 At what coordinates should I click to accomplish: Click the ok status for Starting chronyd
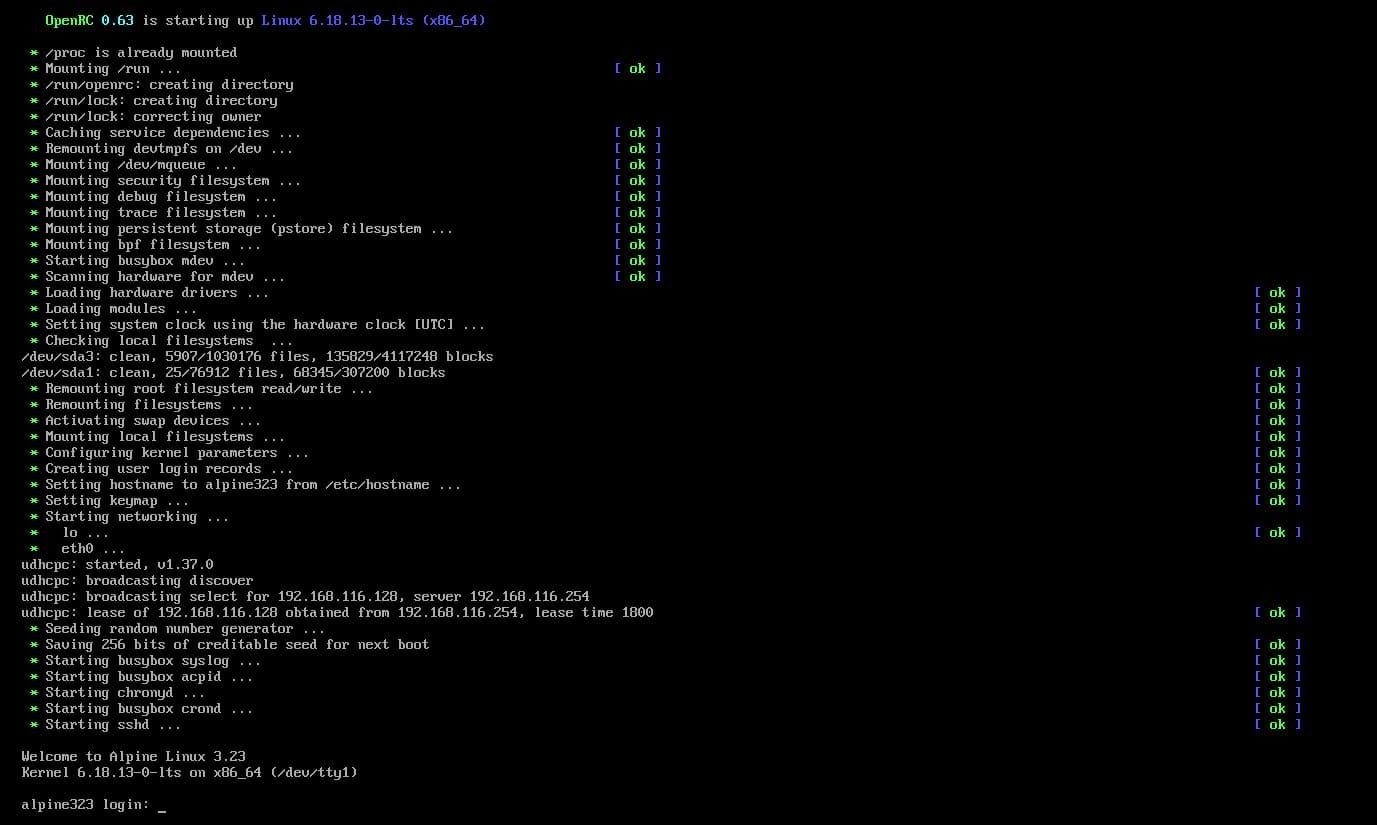pyautogui.click(x=1277, y=692)
